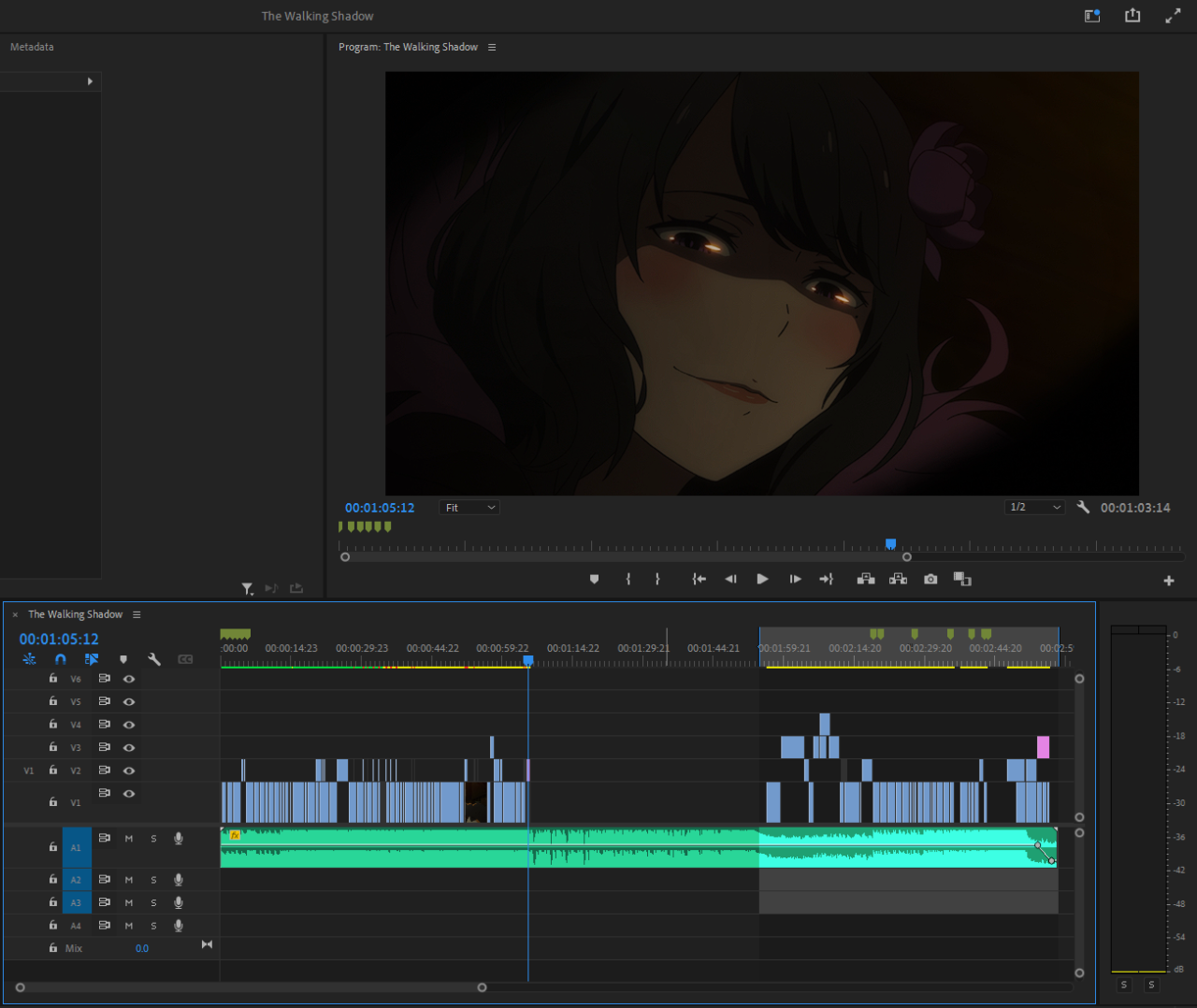The width and height of the screenshot is (1197, 1008).
Task: Lock the Mix track
Action: pos(53,947)
